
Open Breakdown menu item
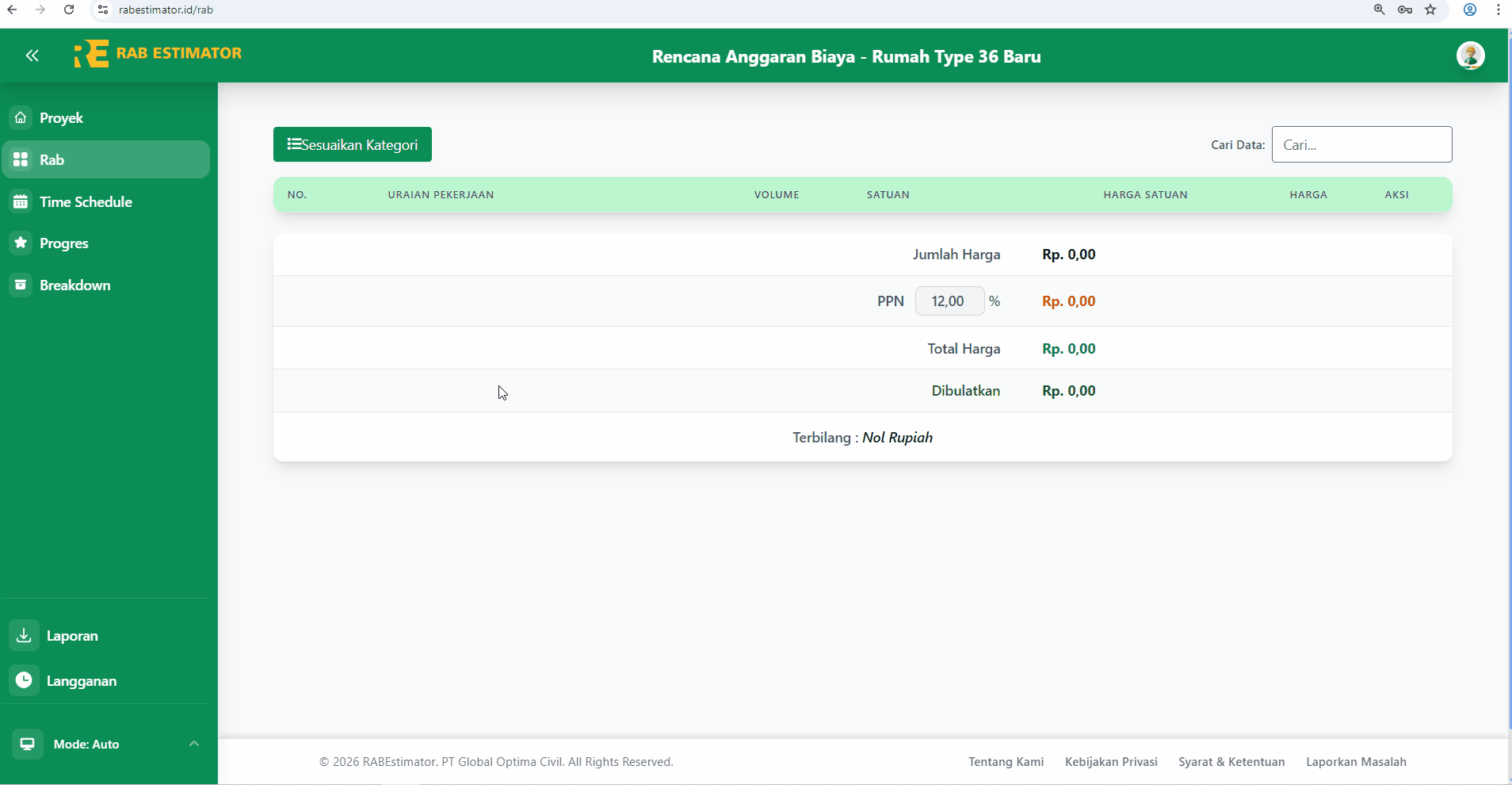tap(75, 285)
